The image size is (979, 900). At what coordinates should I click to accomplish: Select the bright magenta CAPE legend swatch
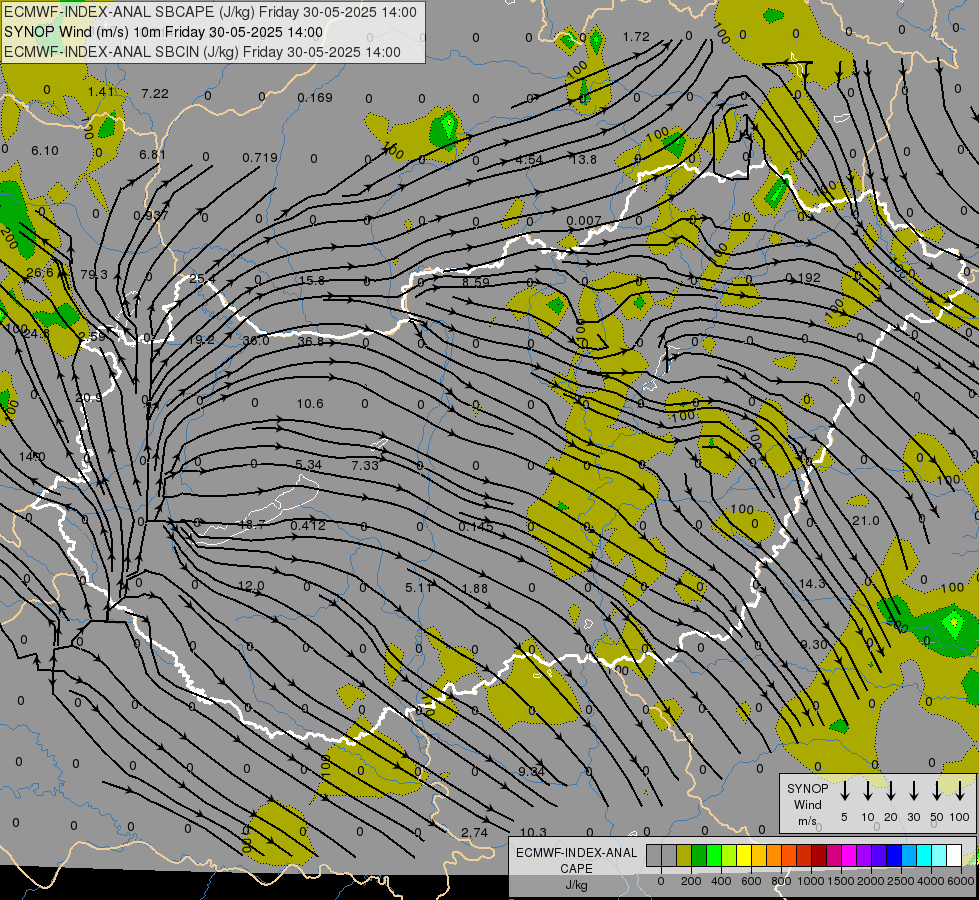coord(849,855)
